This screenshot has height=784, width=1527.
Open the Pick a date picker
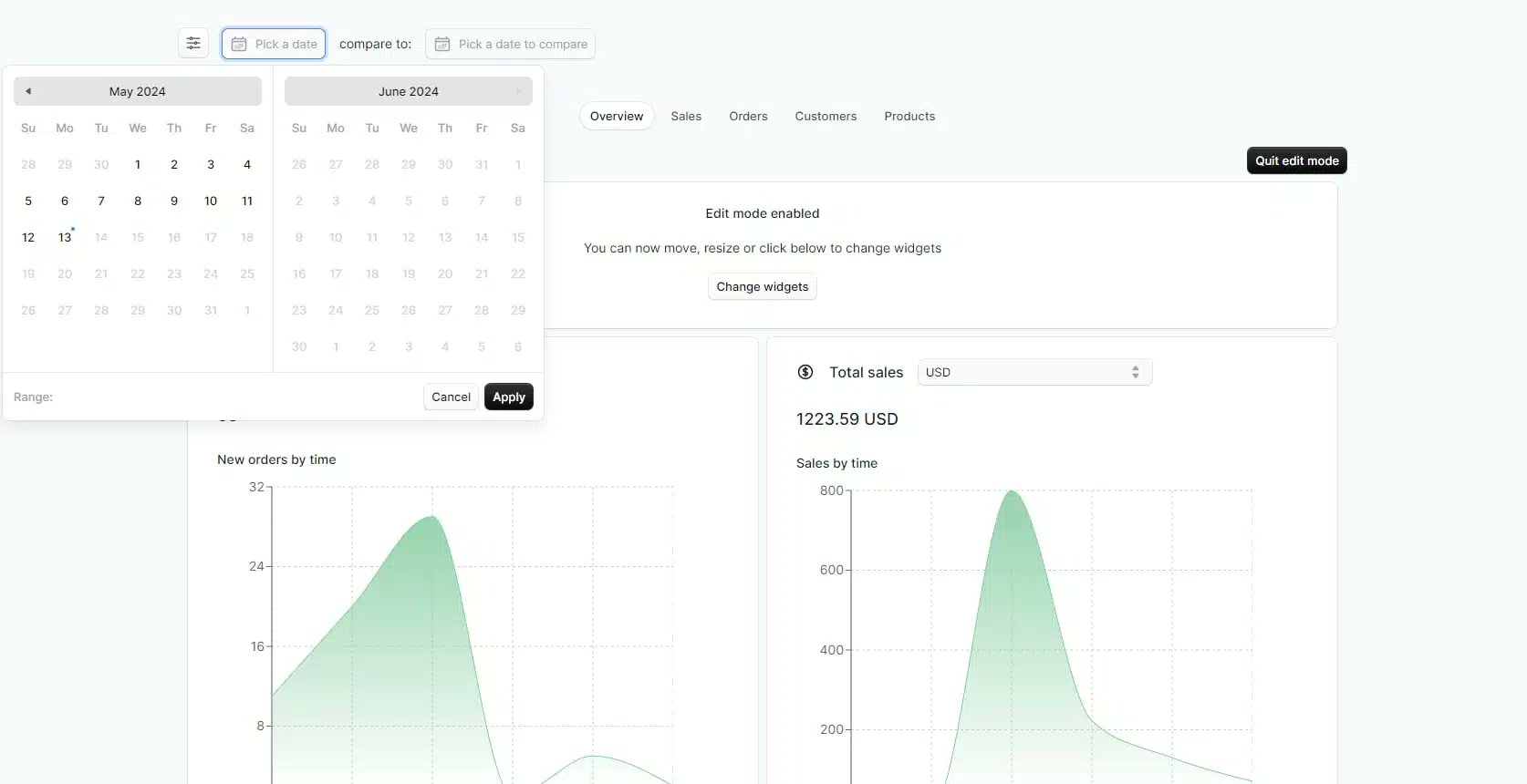pyautogui.click(x=274, y=44)
